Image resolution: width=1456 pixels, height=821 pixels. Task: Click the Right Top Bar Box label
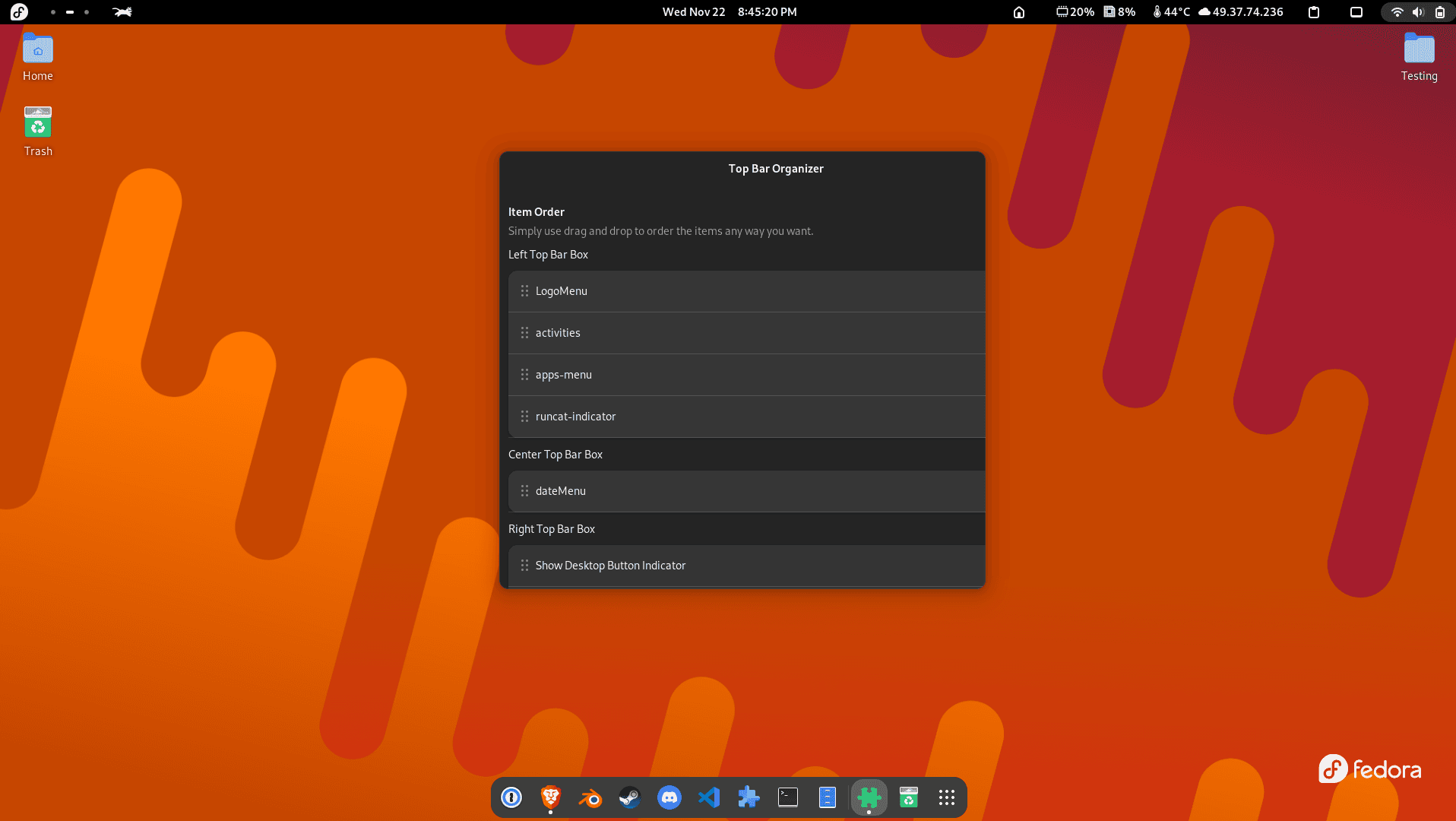coord(552,529)
